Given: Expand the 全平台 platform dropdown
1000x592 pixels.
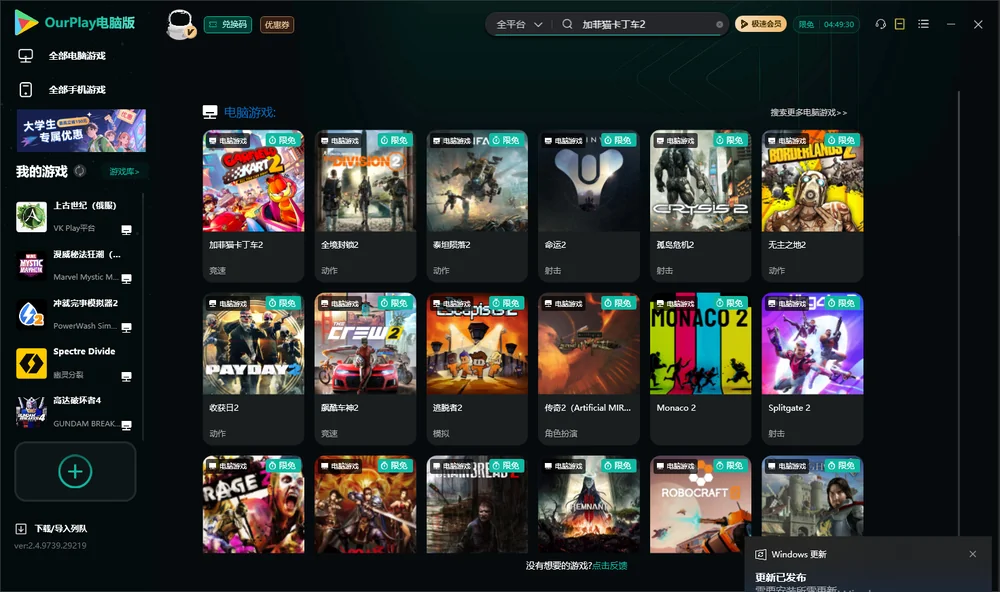Looking at the screenshot, I should [x=519, y=24].
